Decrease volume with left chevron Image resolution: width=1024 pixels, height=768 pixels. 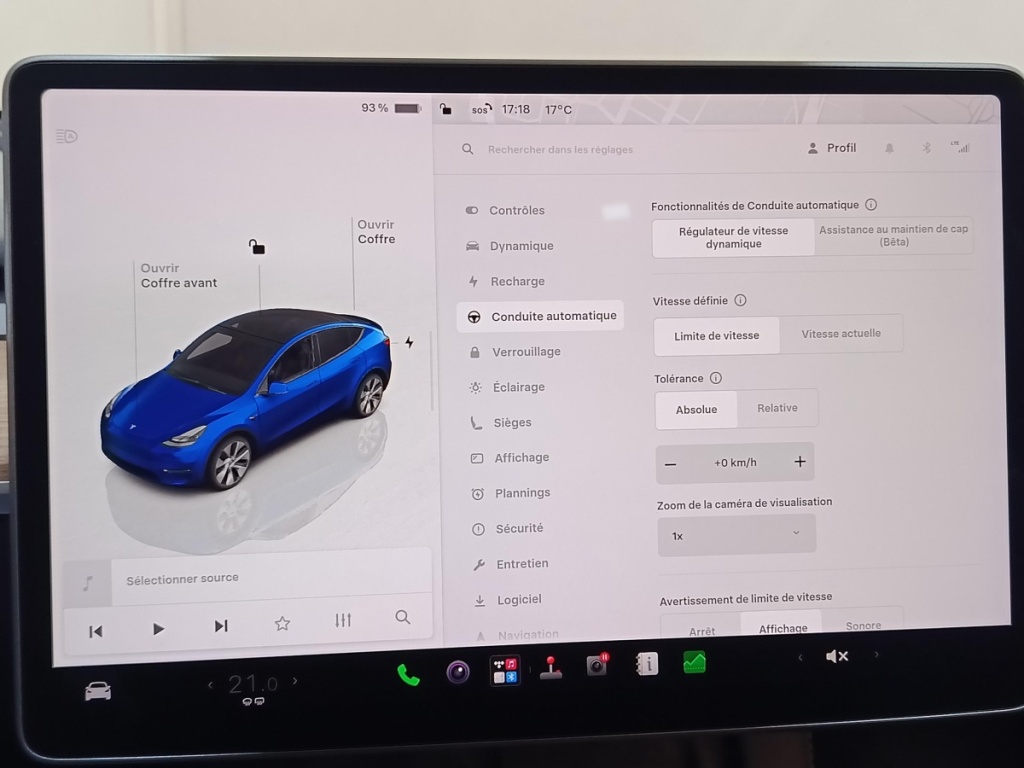pos(800,657)
